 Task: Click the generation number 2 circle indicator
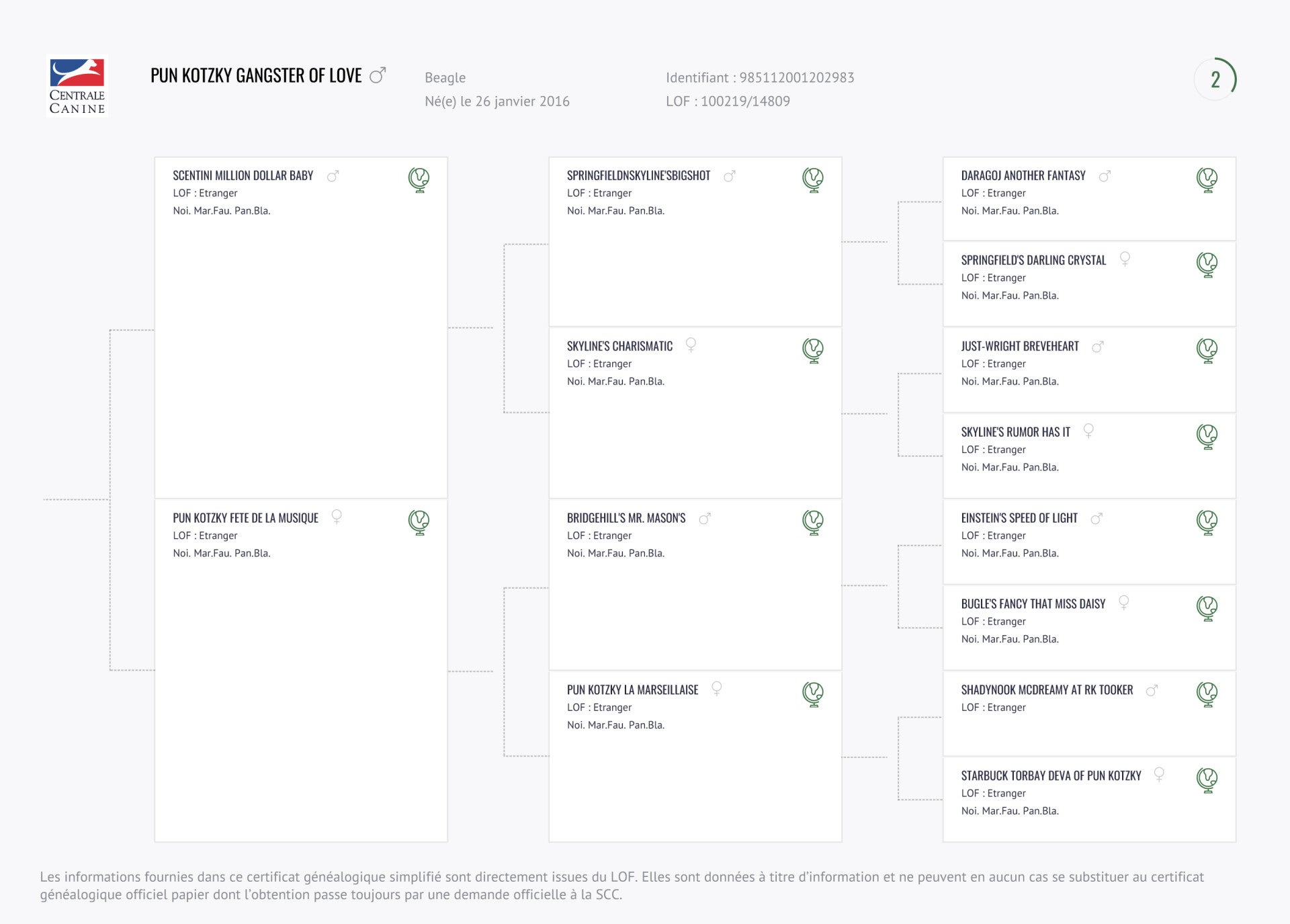tap(1215, 79)
